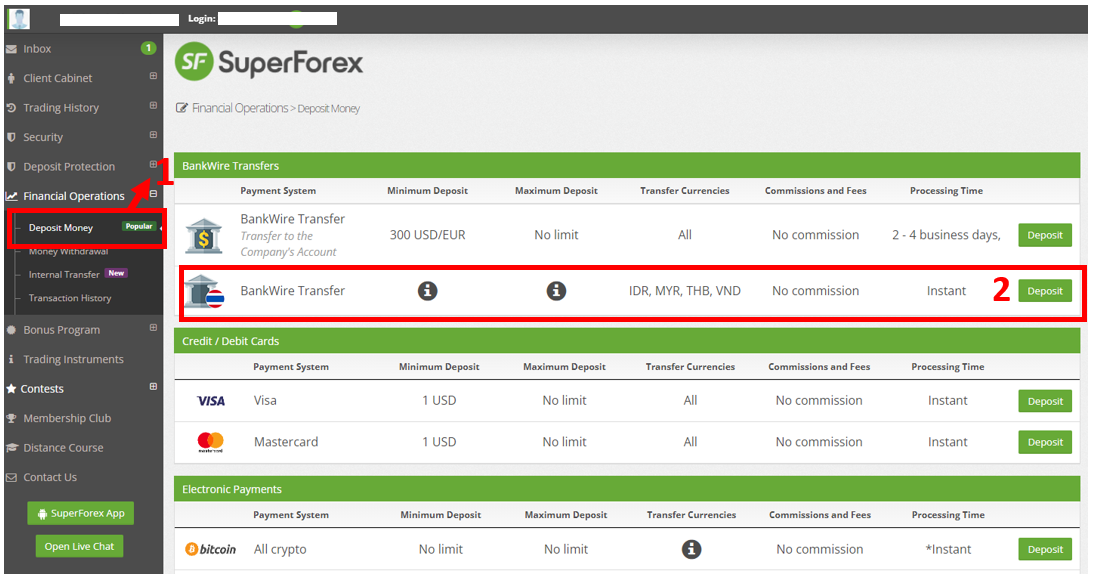
Task: Click the info icon under Maximum Deposit
Action: [x=556, y=291]
